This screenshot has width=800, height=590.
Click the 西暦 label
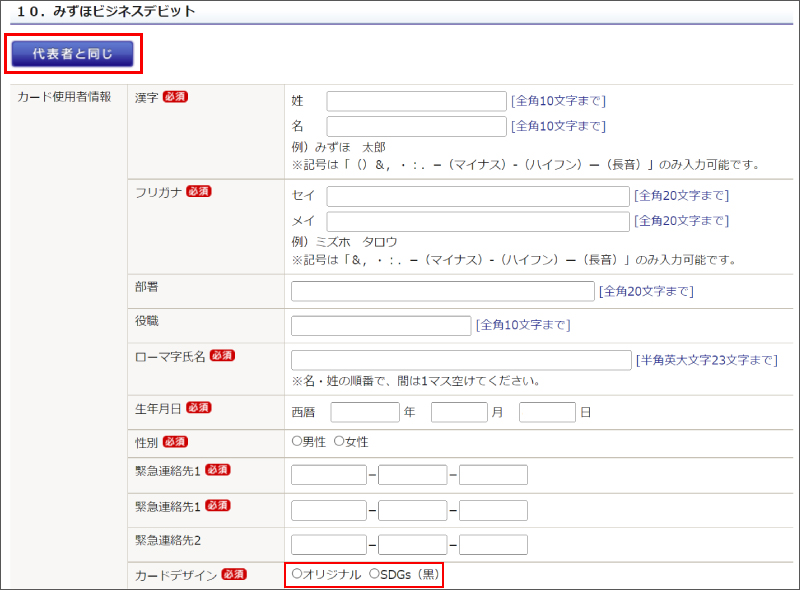[304, 412]
